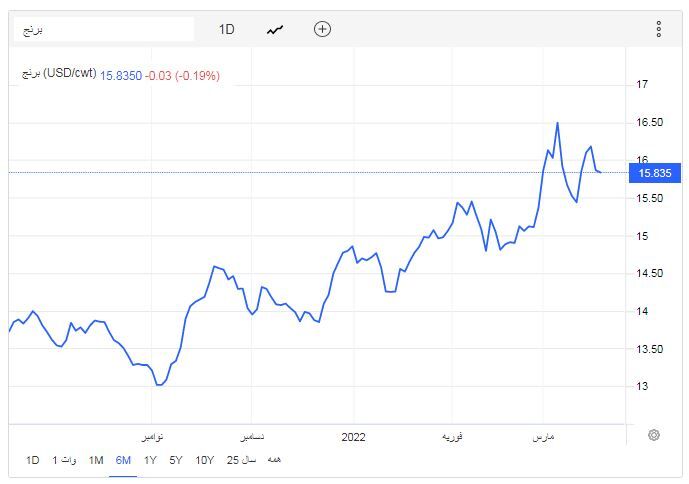Switch to the 1M time range

[96, 460]
